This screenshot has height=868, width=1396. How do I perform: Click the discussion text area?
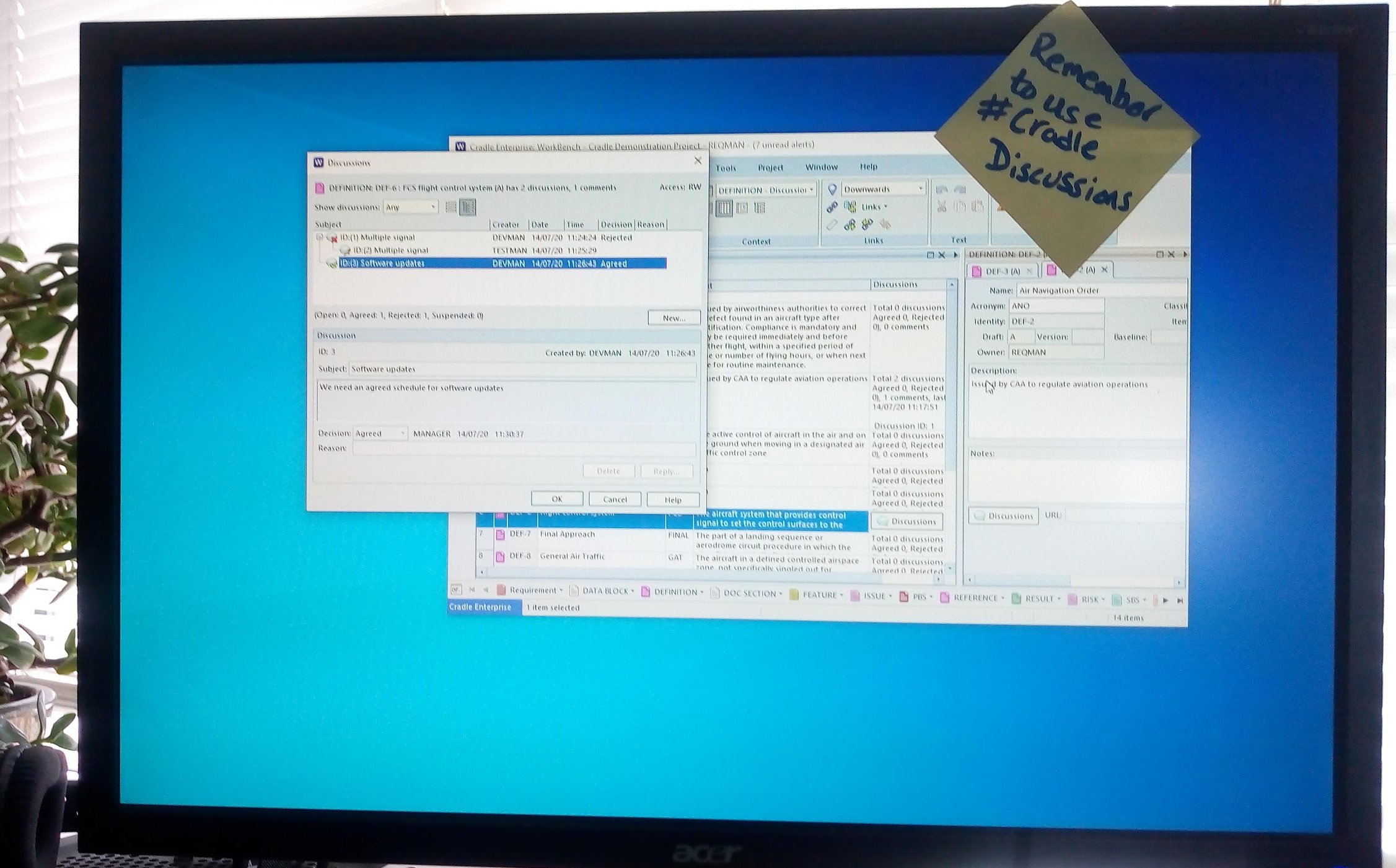coord(506,400)
